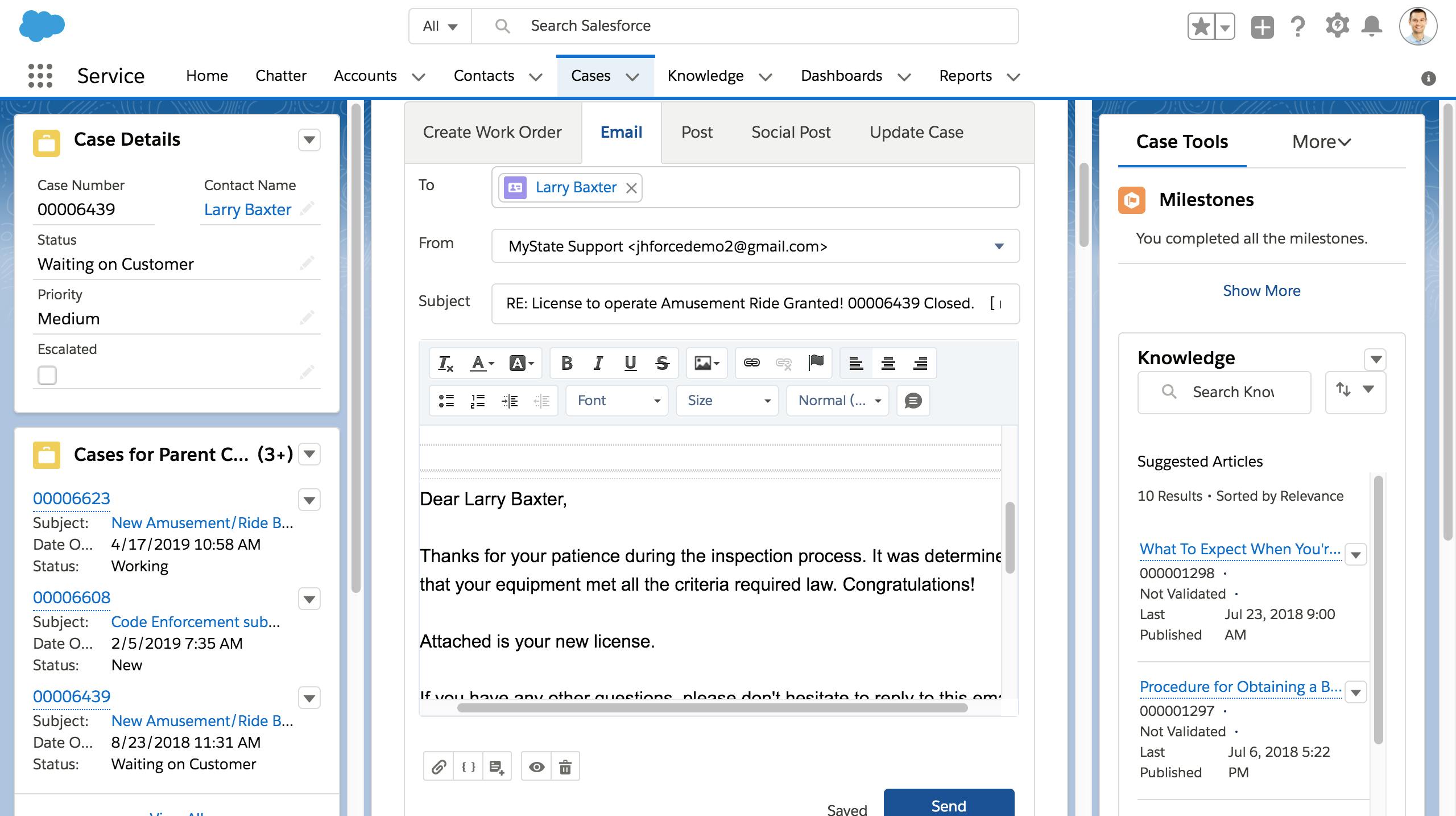Preview the email with eye icon

click(536, 766)
